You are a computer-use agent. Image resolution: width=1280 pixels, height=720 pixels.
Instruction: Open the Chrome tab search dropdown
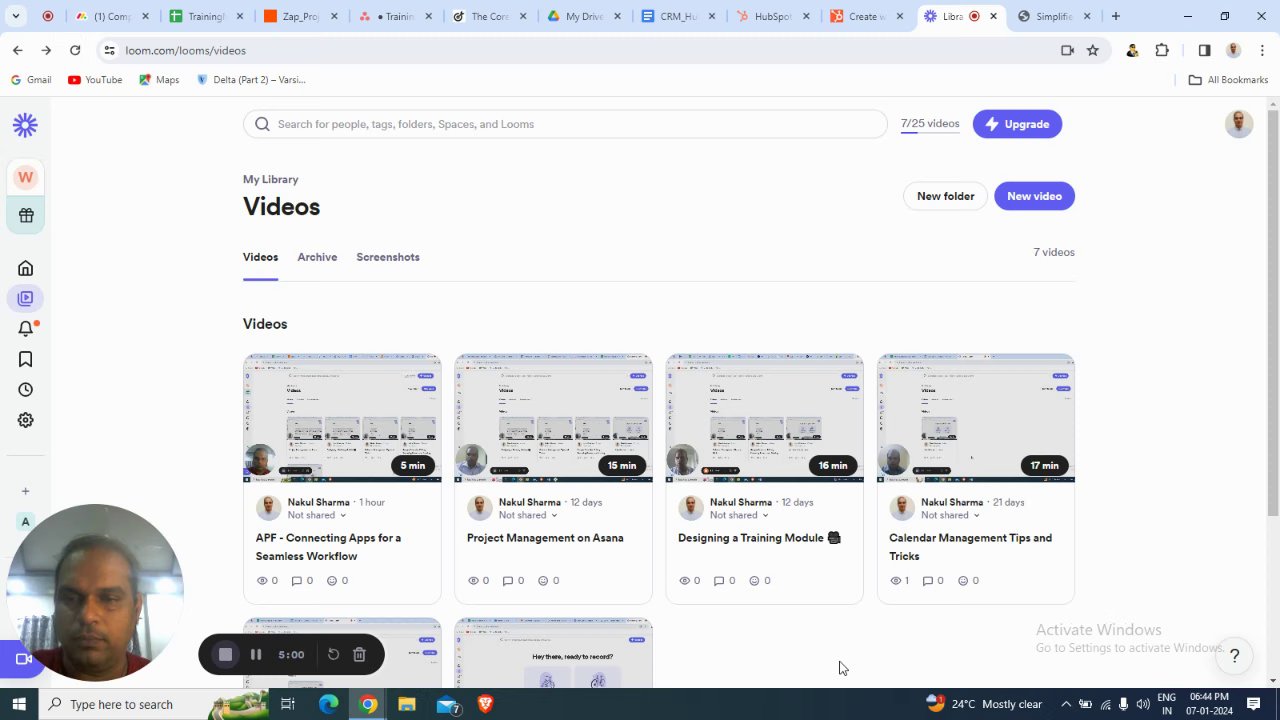pyautogui.click(x=16, y=16)
